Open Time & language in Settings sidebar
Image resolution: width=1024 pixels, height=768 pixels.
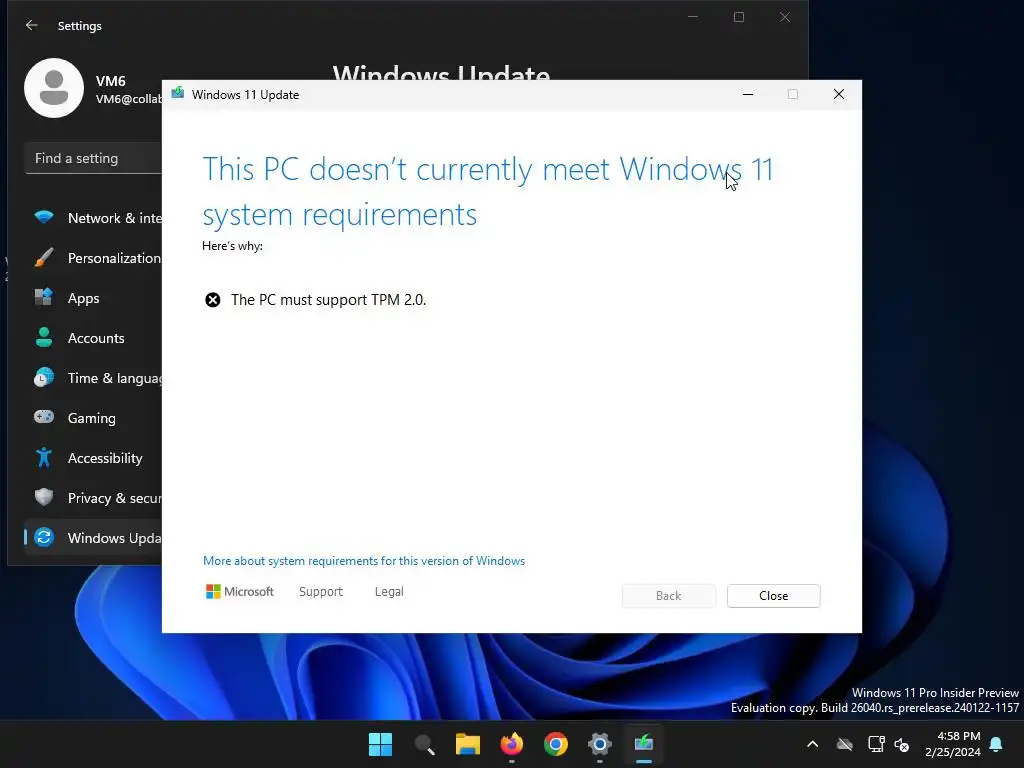click(x=93, y=377)
